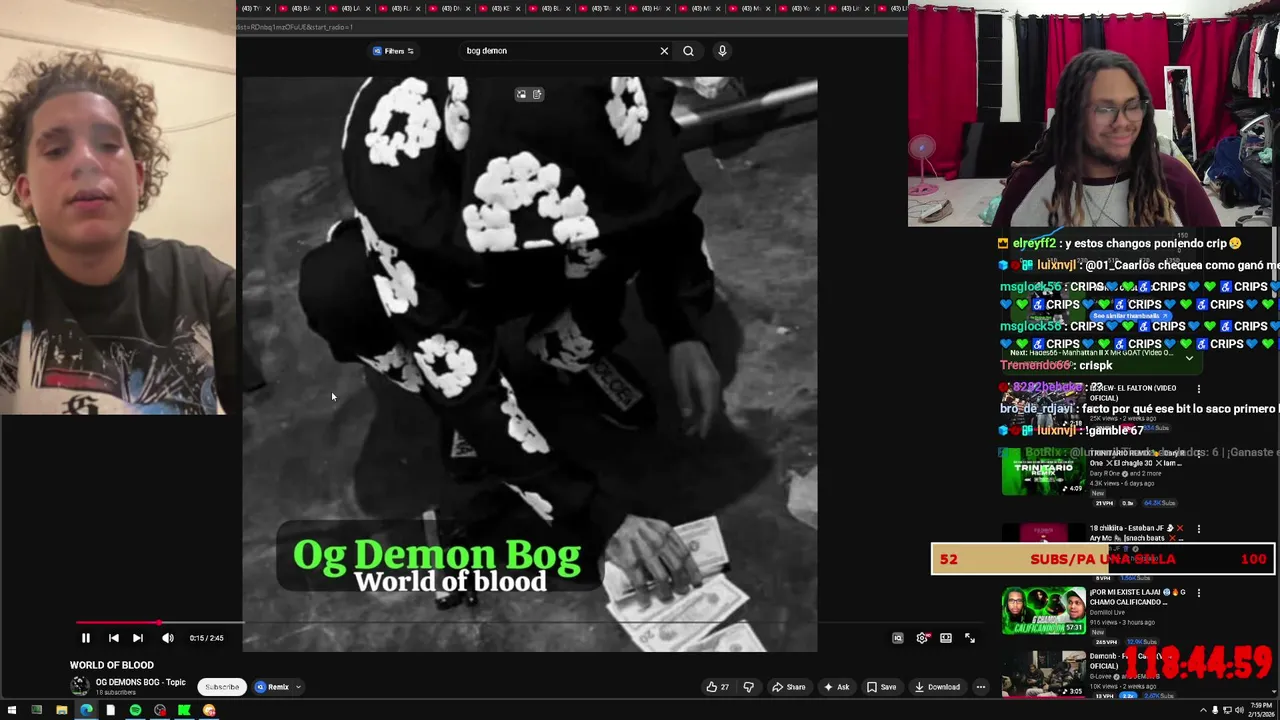Image resolution: width=1280 pixels, height=720 pixels.
Task: Subscribe to OG DEMONS BOG - Topic
Action: 222,687
